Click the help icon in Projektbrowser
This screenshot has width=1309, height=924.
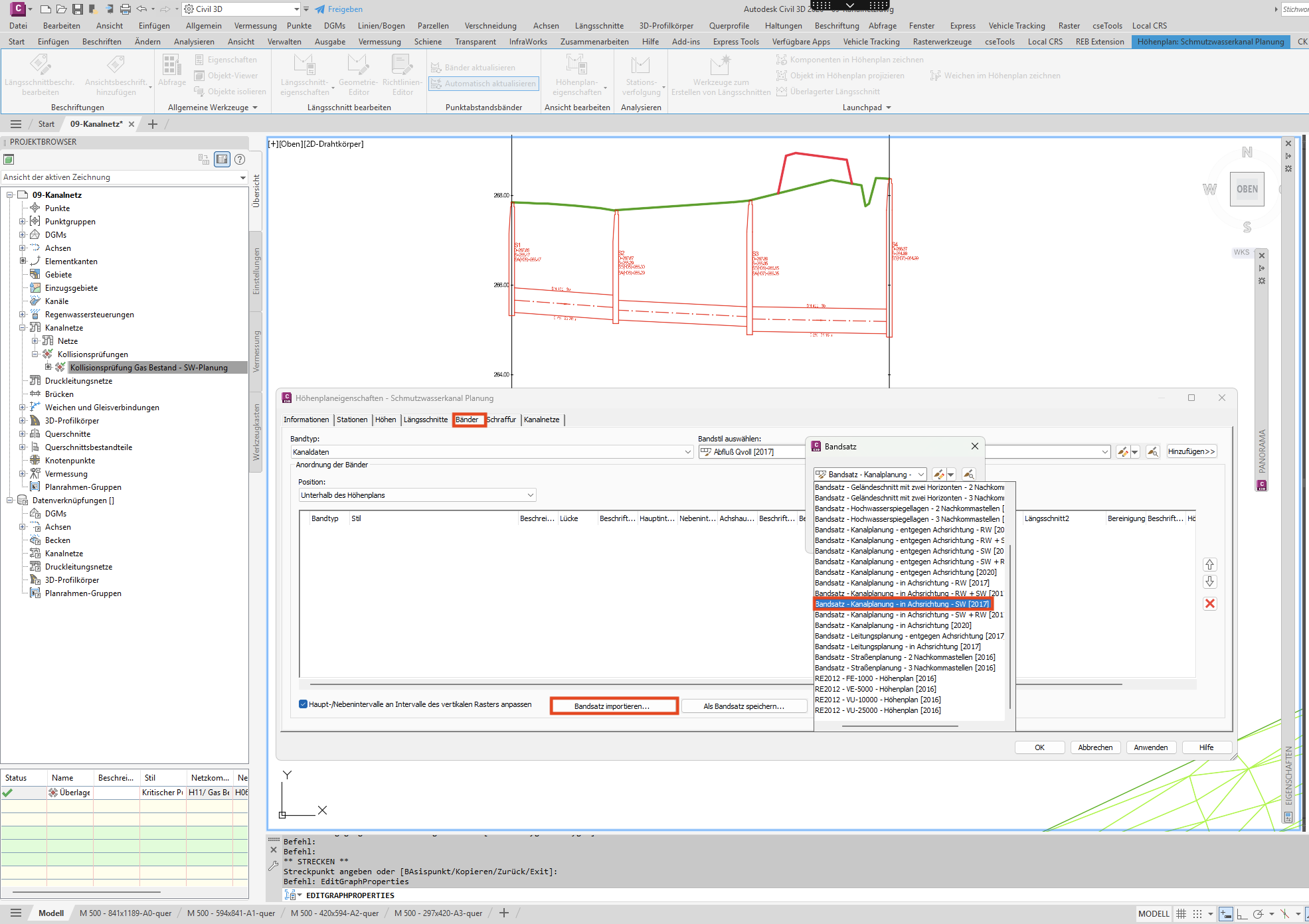pyautogui.click(x=240, y=159)
